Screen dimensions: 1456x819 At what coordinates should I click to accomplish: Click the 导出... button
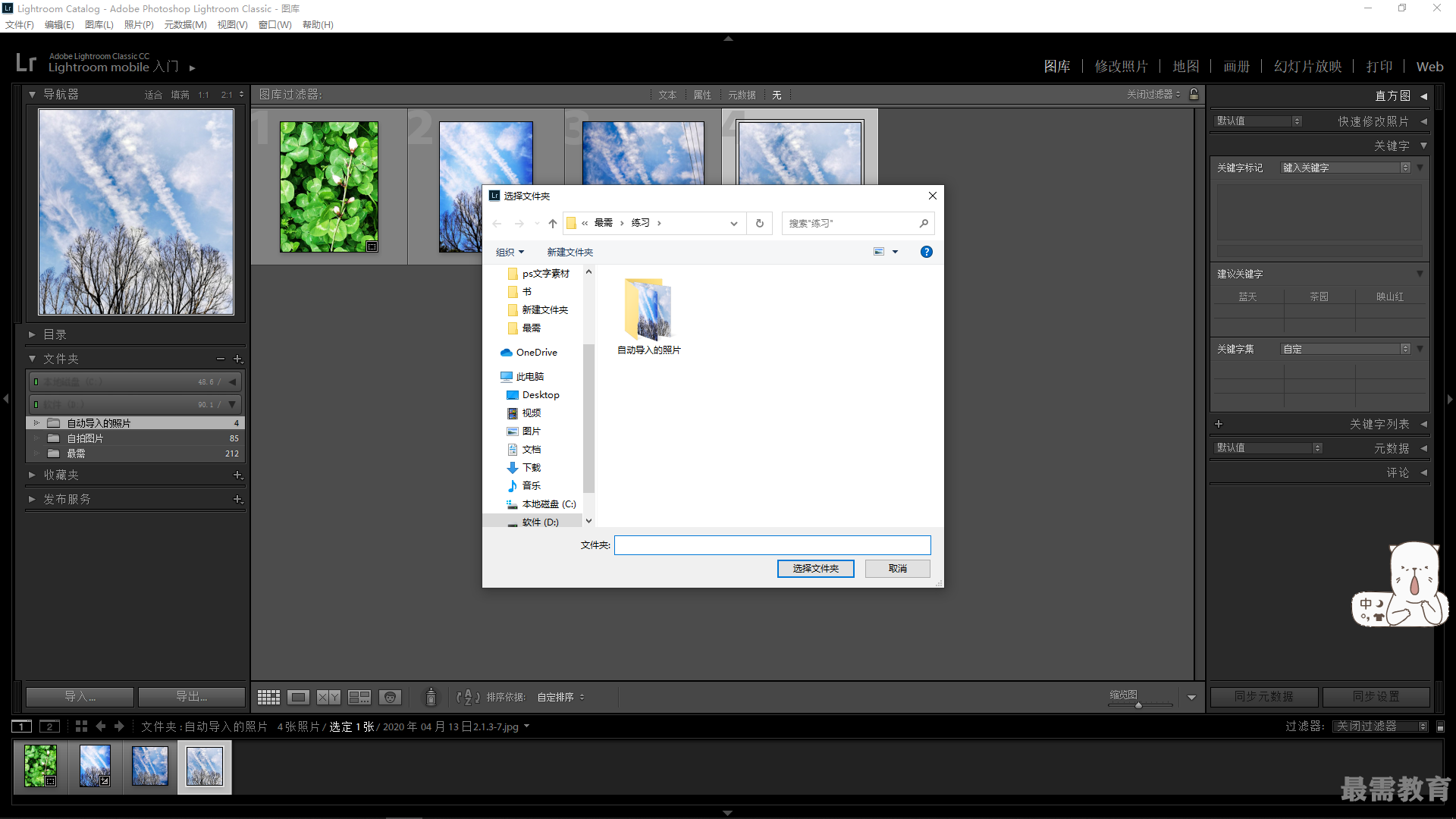tap(192, 696)
